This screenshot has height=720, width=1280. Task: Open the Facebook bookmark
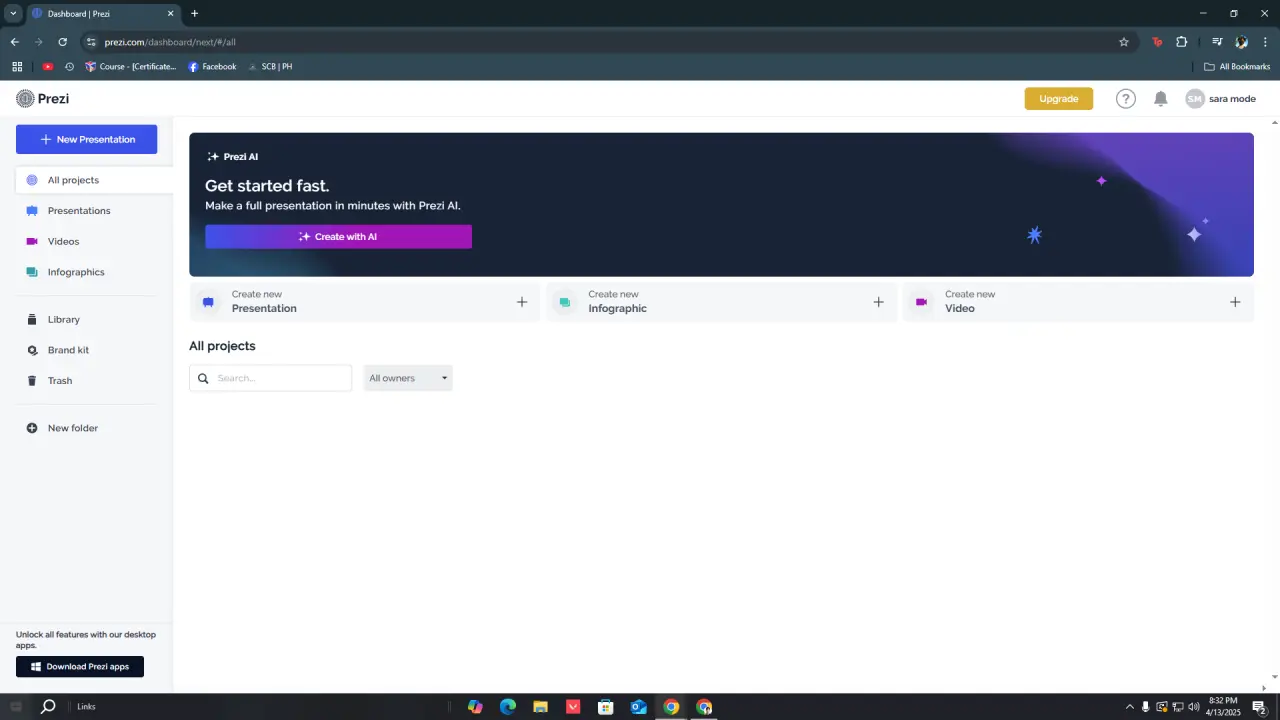pyautogui.click(x=212, y=66)
